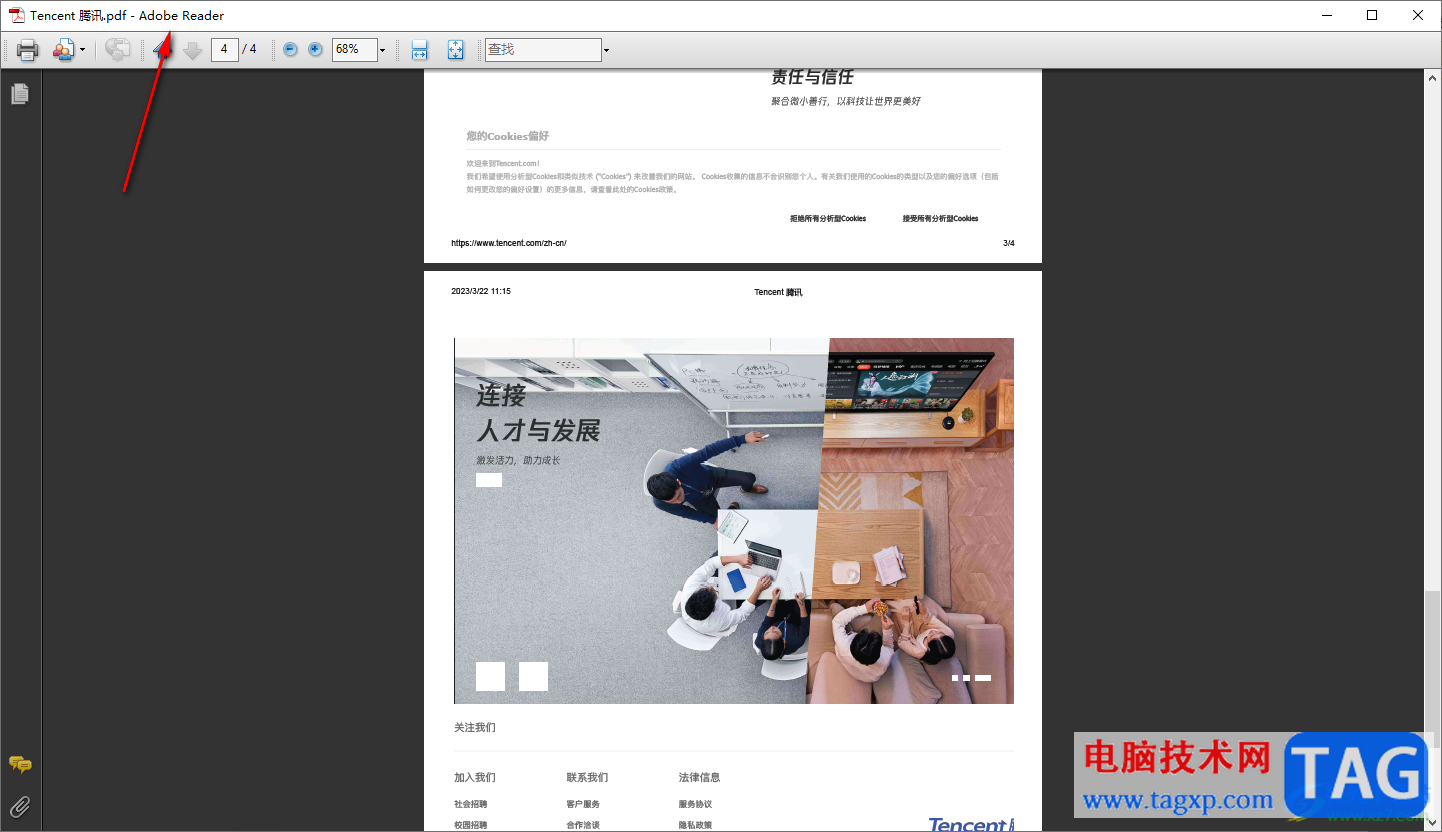Click the 3/4 page footer number

click(1009, 243)
